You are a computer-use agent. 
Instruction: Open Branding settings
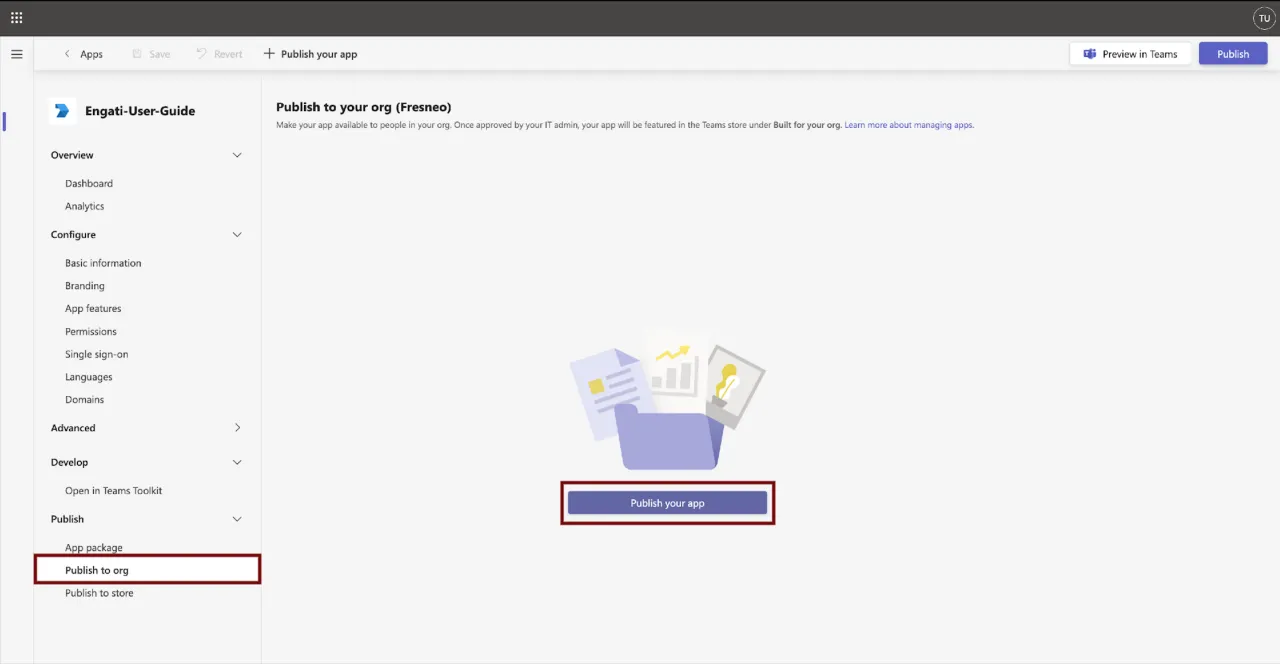click(85, 286)
